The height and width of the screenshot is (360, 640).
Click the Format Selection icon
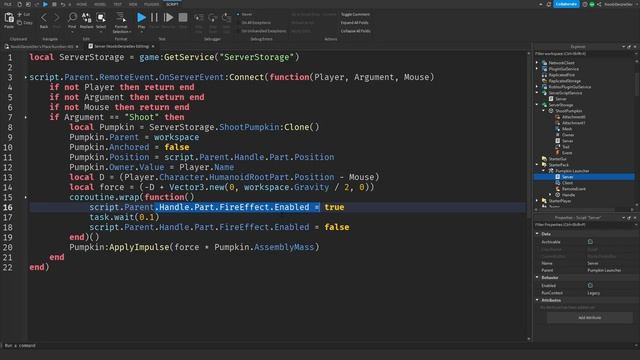click(x=121, y=17)
